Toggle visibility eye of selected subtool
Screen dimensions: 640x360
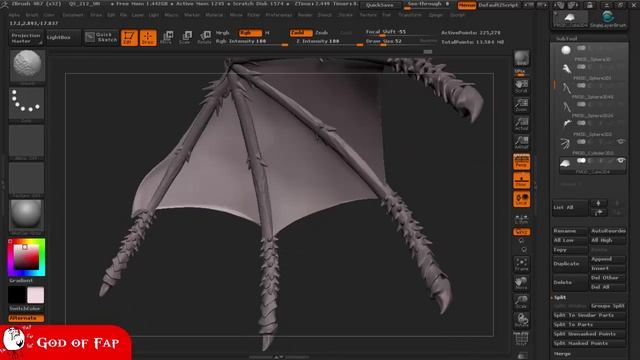pos(621,161)
